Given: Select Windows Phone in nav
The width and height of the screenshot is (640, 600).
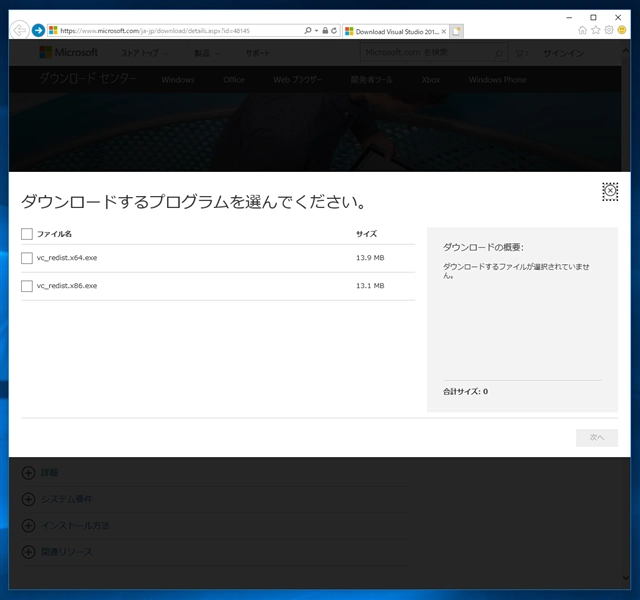Looking at the screenshot, I should point(498,80).
